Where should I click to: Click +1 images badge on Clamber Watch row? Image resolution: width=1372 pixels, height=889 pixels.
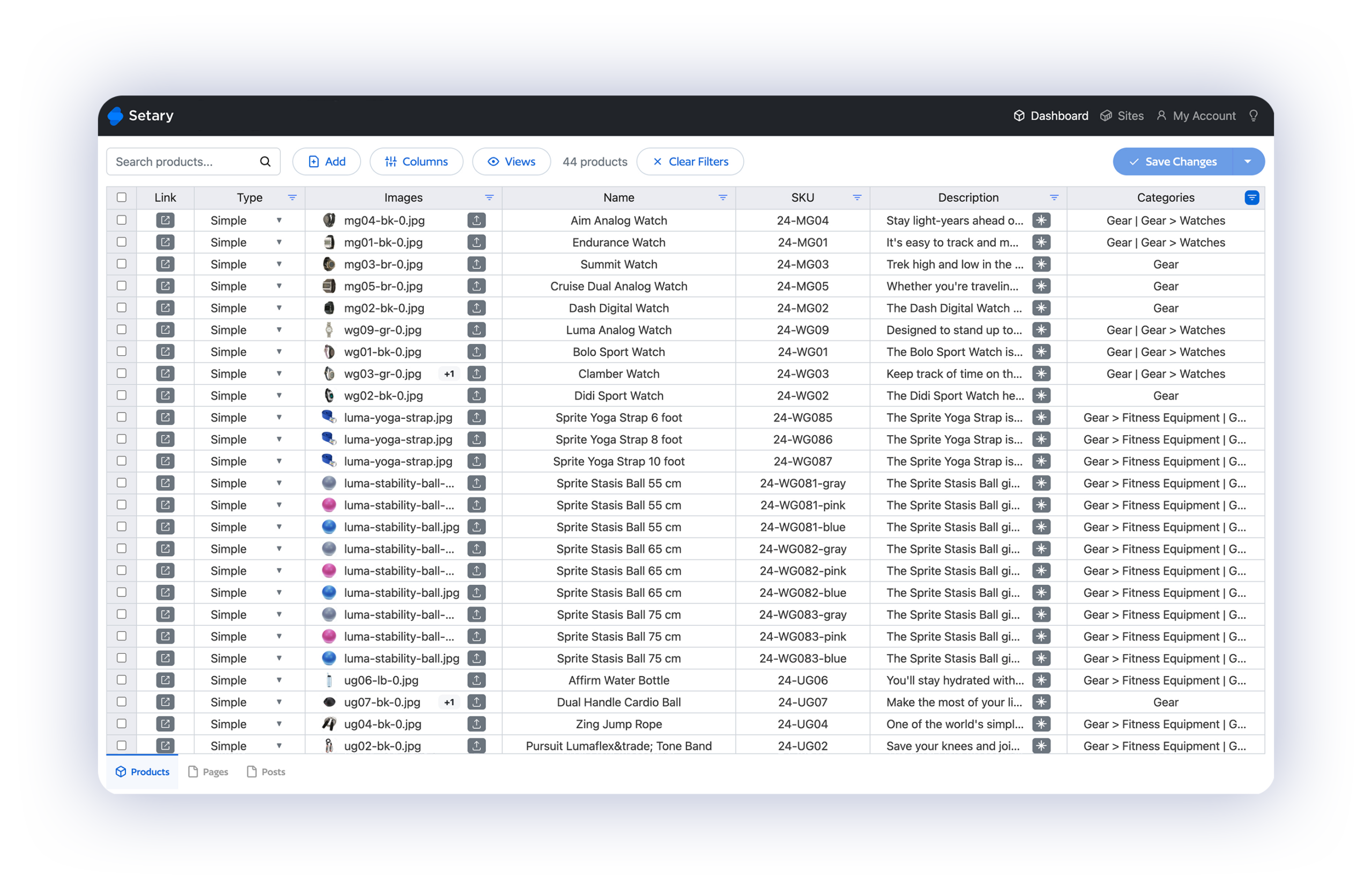pyautogui.click(x=449, y=373)
